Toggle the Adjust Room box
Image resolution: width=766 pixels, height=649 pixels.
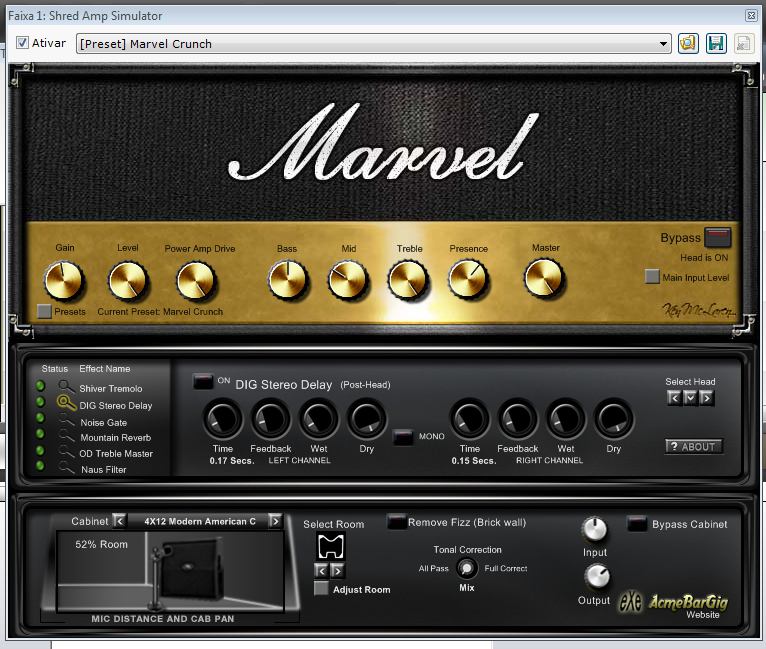click(321, 588)
